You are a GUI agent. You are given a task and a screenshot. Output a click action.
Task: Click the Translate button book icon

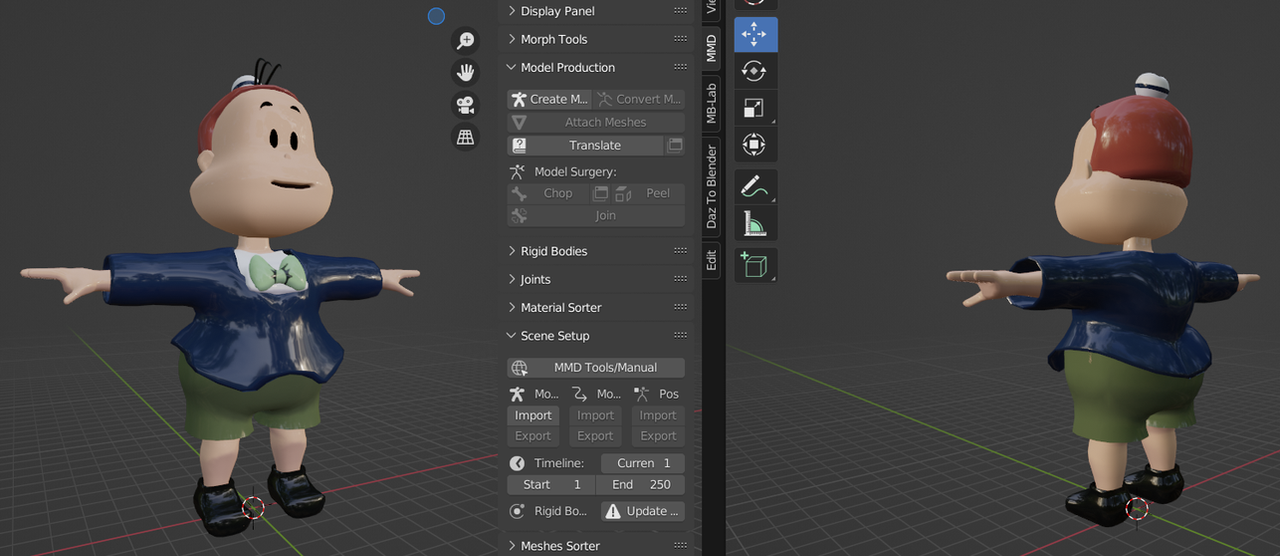coord(519,145)
